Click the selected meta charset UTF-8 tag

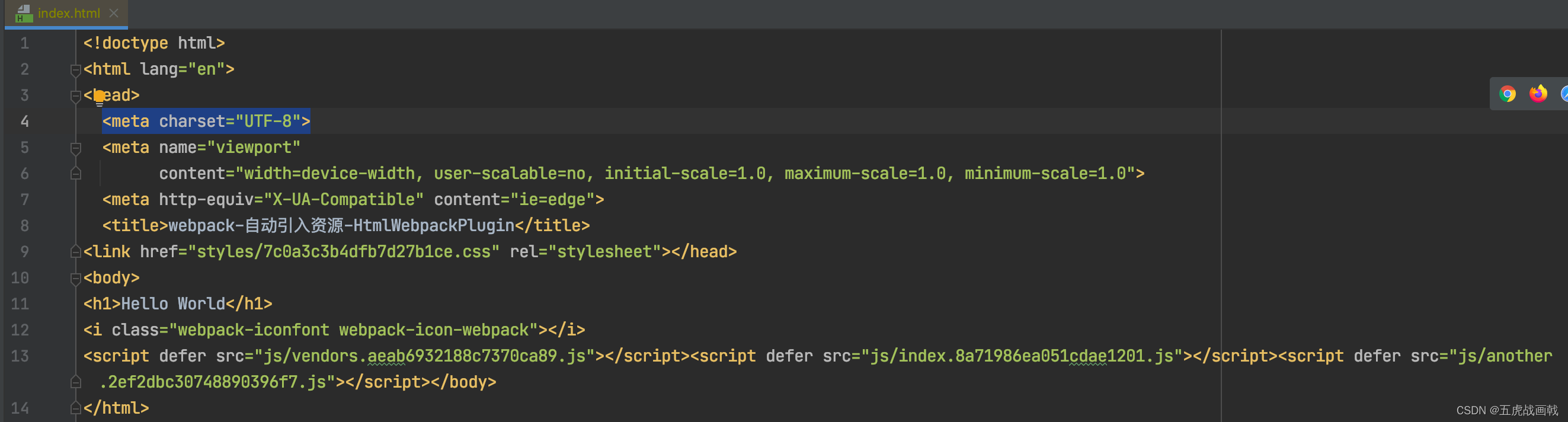point(206,121)
